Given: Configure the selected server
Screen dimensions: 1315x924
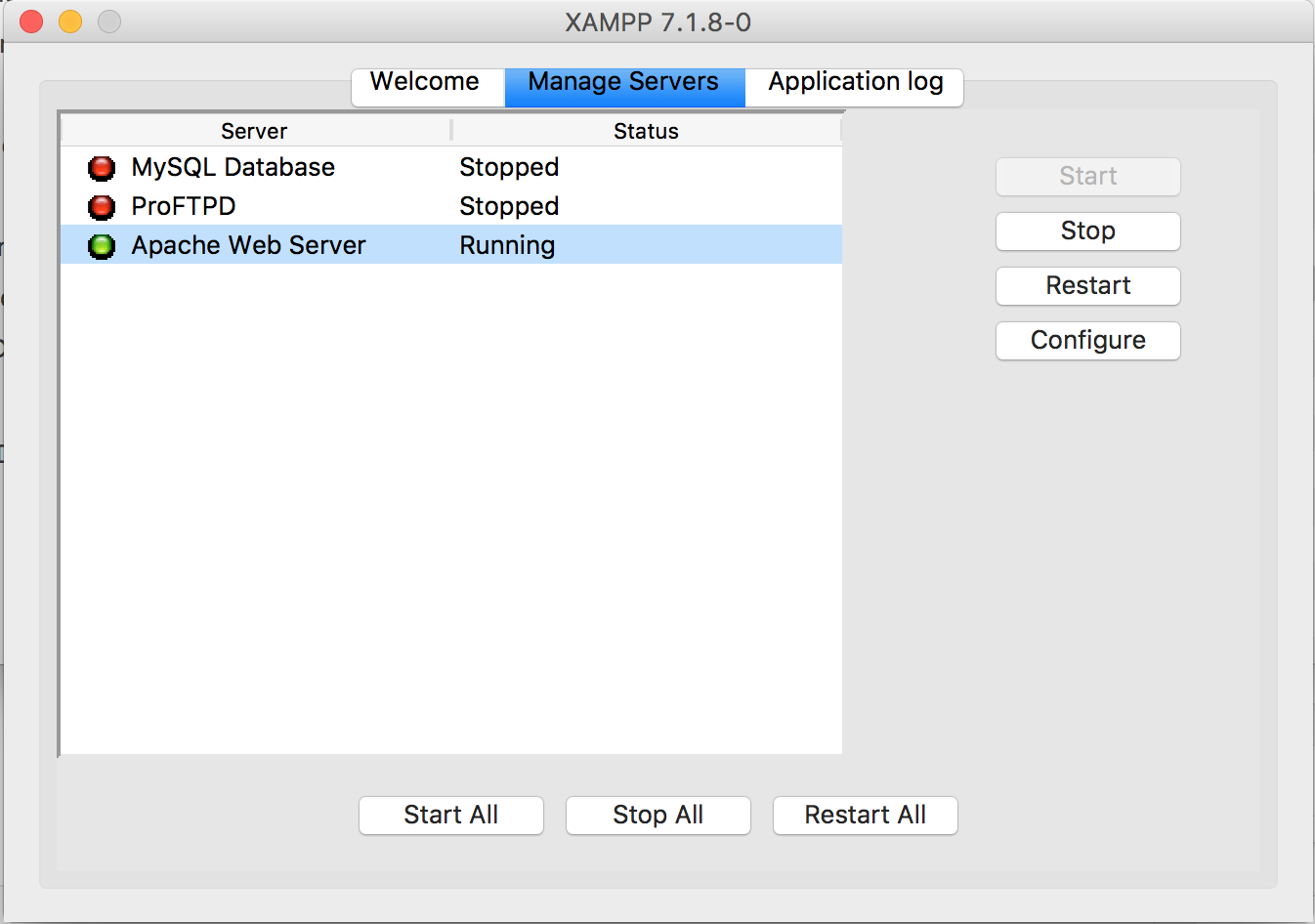Looking at the screenshot, I should tap(1087, 341).
